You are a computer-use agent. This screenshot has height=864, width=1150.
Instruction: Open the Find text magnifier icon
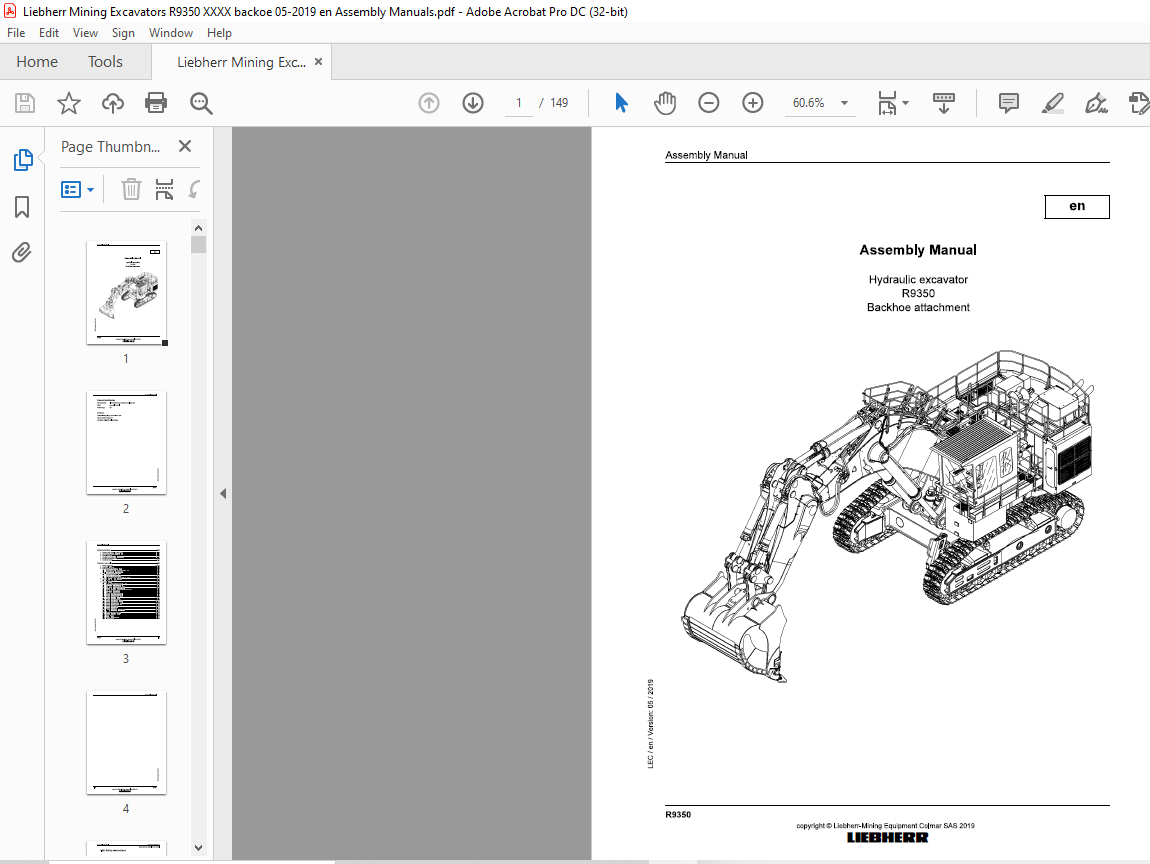click(x=201, y=103)
